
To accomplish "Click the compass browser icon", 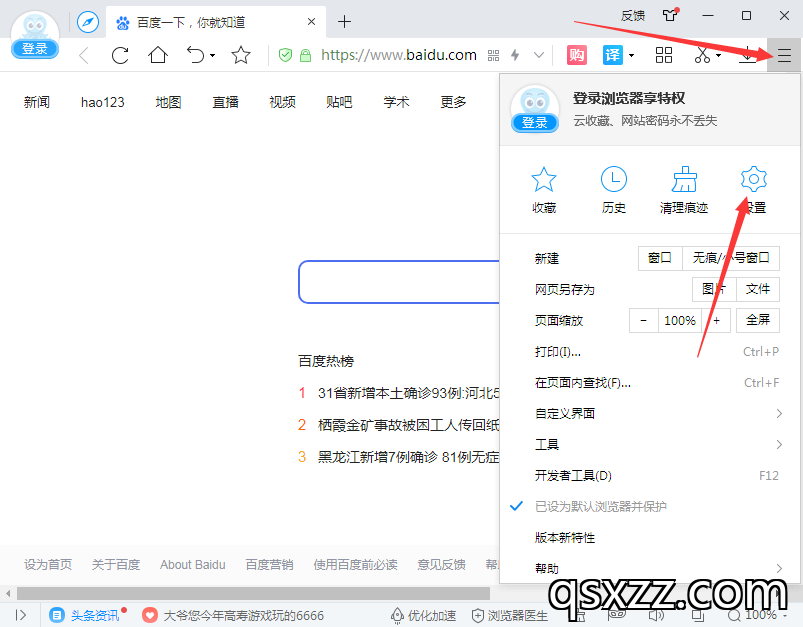I will click(88, 22).
